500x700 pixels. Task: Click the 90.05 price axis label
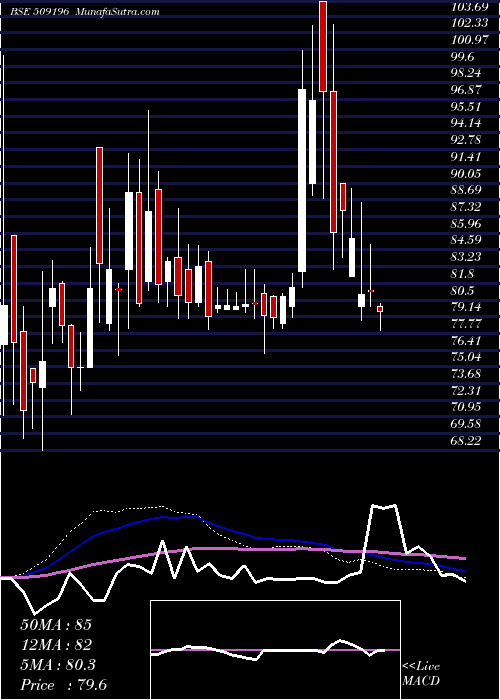tap(466, 173)
